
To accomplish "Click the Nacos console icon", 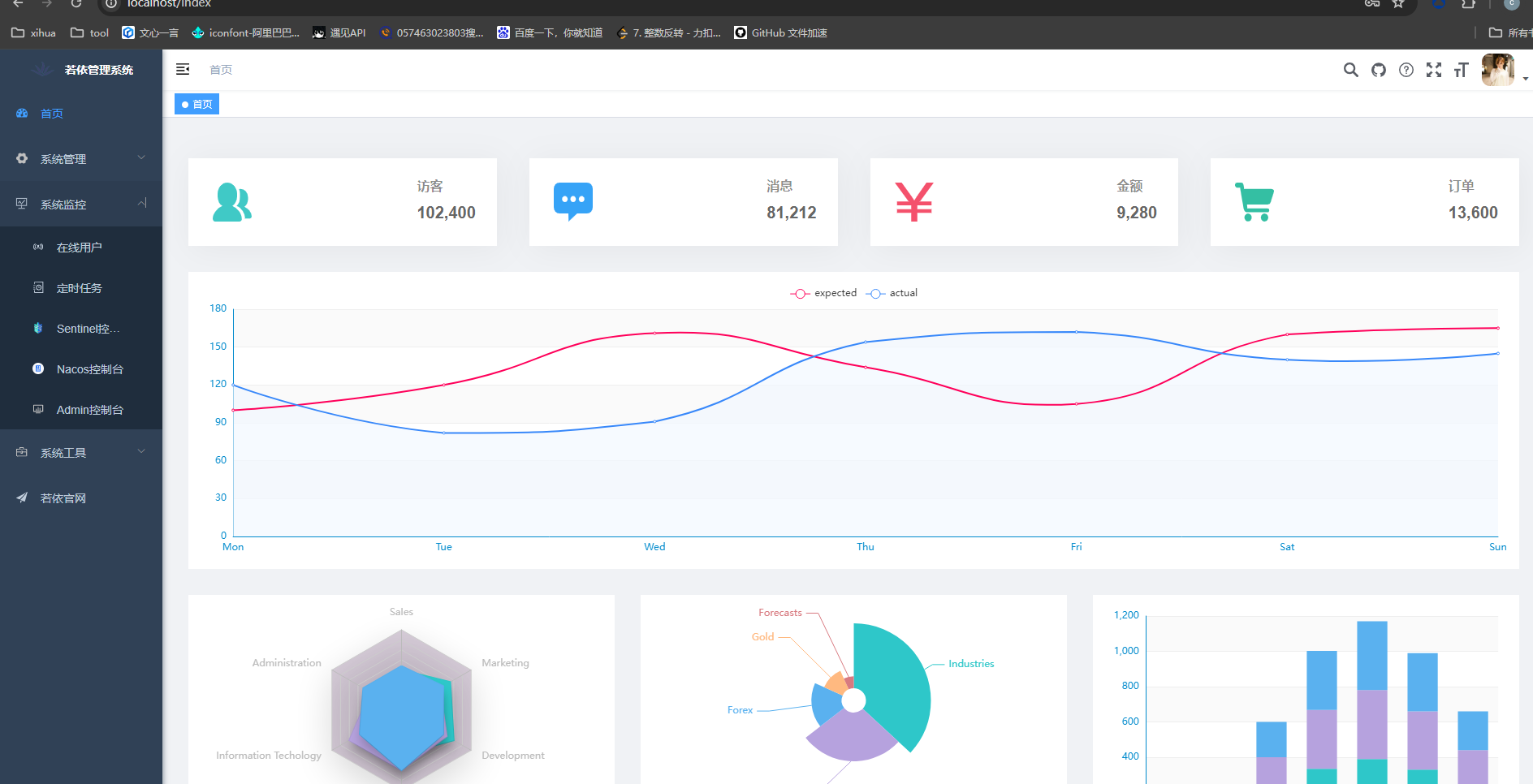I will (38, 368).
